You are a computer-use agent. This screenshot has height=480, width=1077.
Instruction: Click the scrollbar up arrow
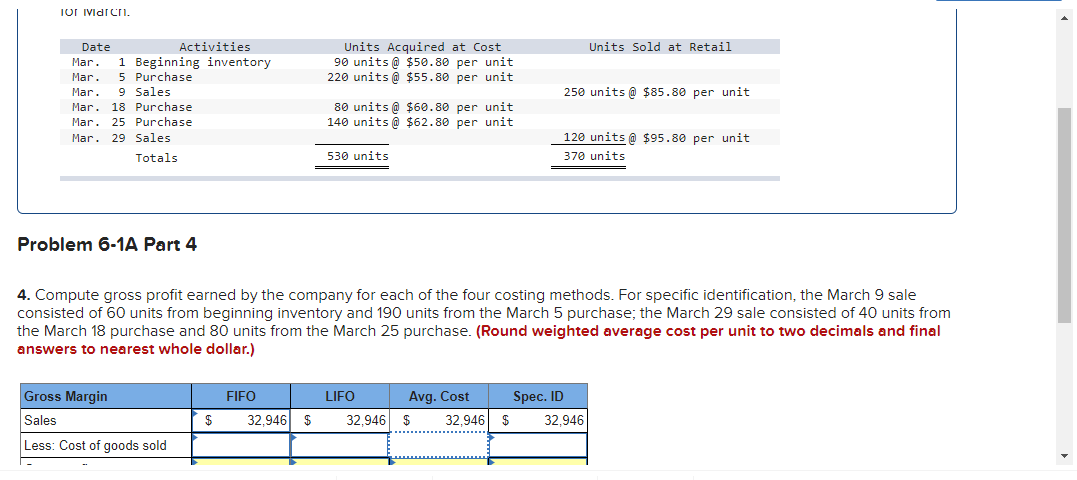coord(1065,17)
